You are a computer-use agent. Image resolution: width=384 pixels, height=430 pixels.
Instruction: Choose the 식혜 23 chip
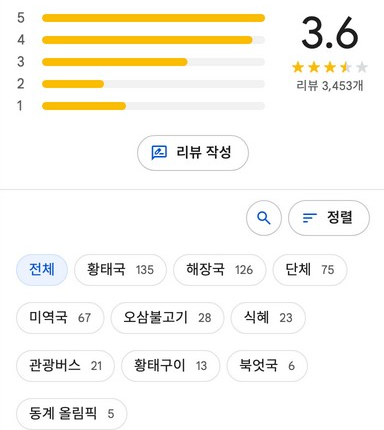(x=268, y=318)
